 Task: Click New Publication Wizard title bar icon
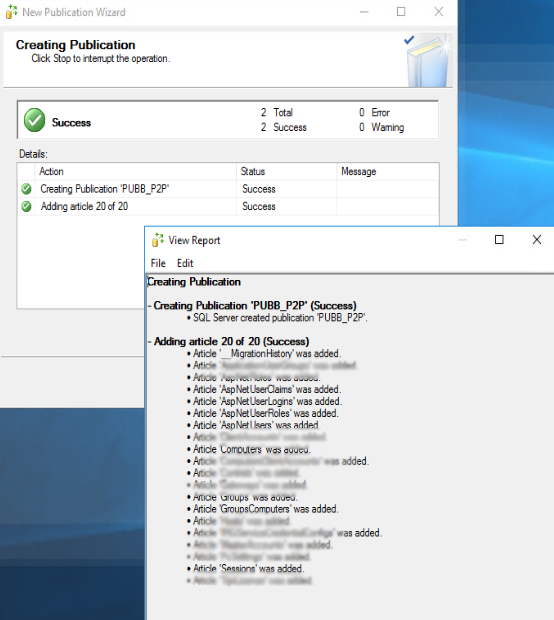(11, 12)
